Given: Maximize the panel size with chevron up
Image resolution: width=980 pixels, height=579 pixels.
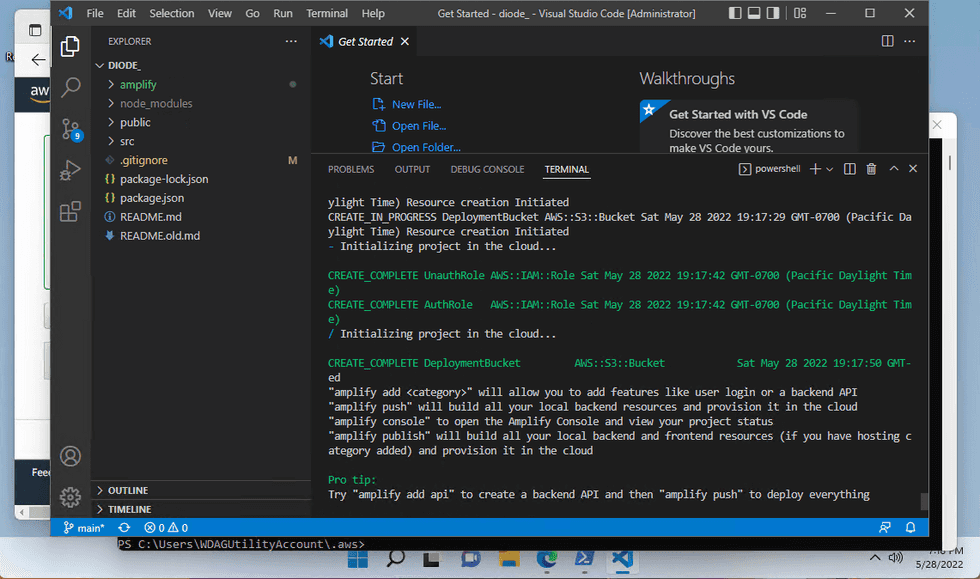Looking at the screenshot, I should point(893,169).
